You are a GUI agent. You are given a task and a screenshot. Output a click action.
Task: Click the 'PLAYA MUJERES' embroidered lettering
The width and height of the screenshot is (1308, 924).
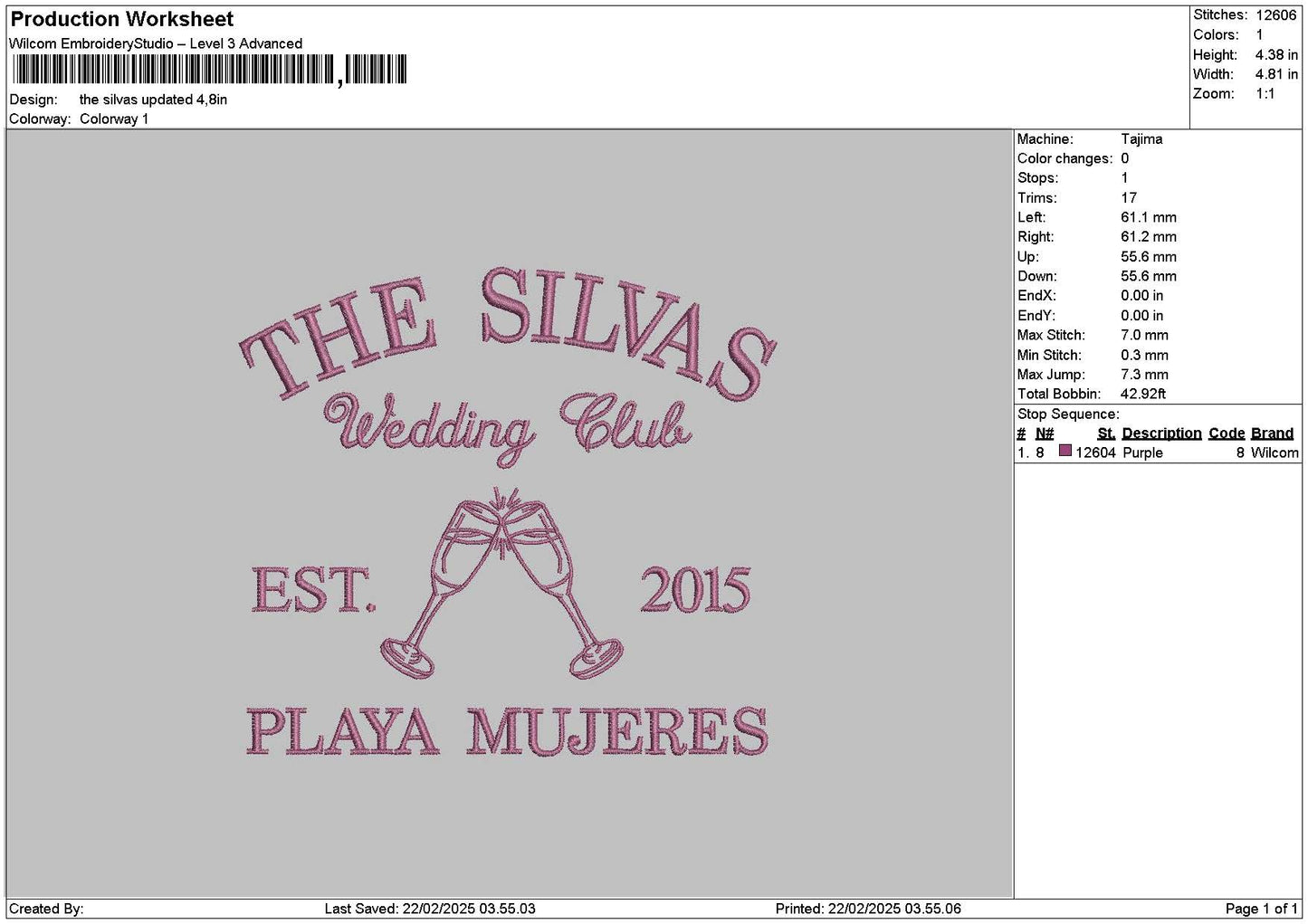click(507, 731)
